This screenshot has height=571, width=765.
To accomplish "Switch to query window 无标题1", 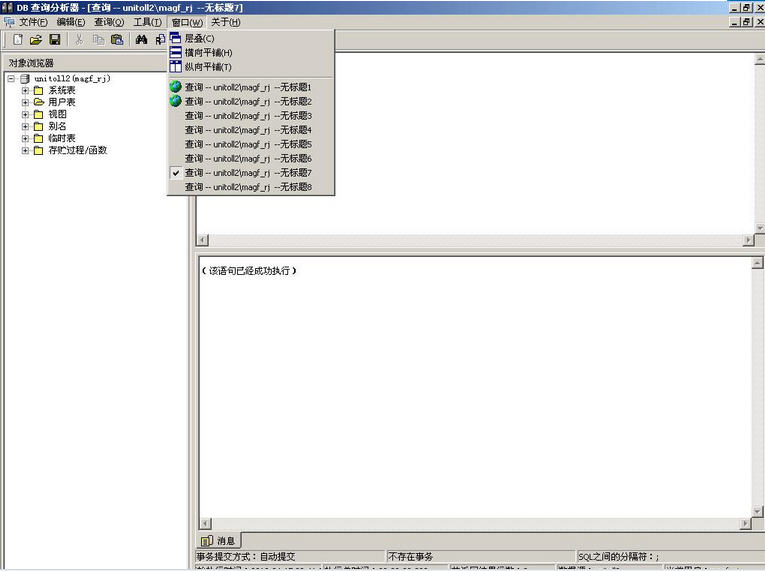I will (248, 87).
